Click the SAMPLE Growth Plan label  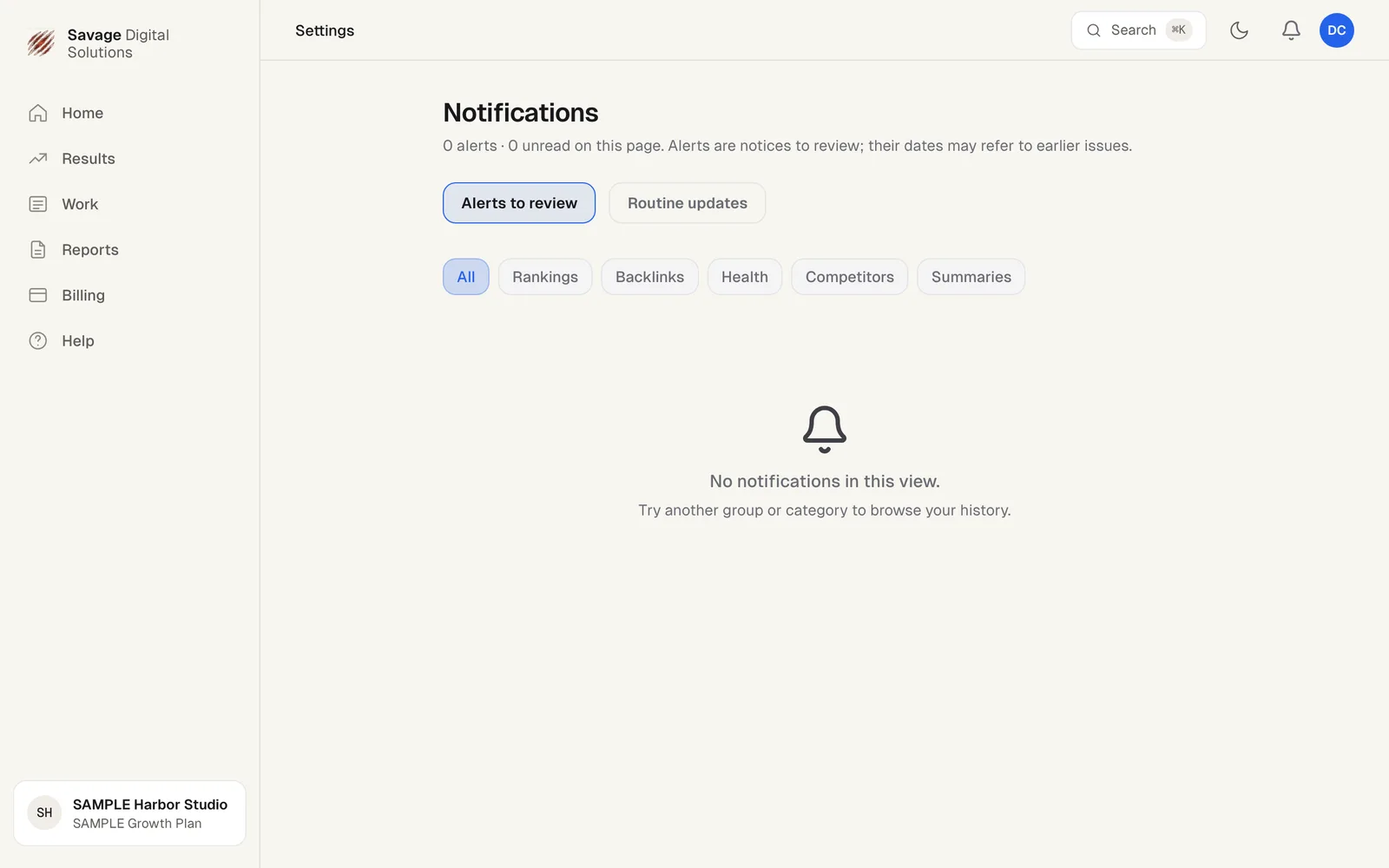137,824
